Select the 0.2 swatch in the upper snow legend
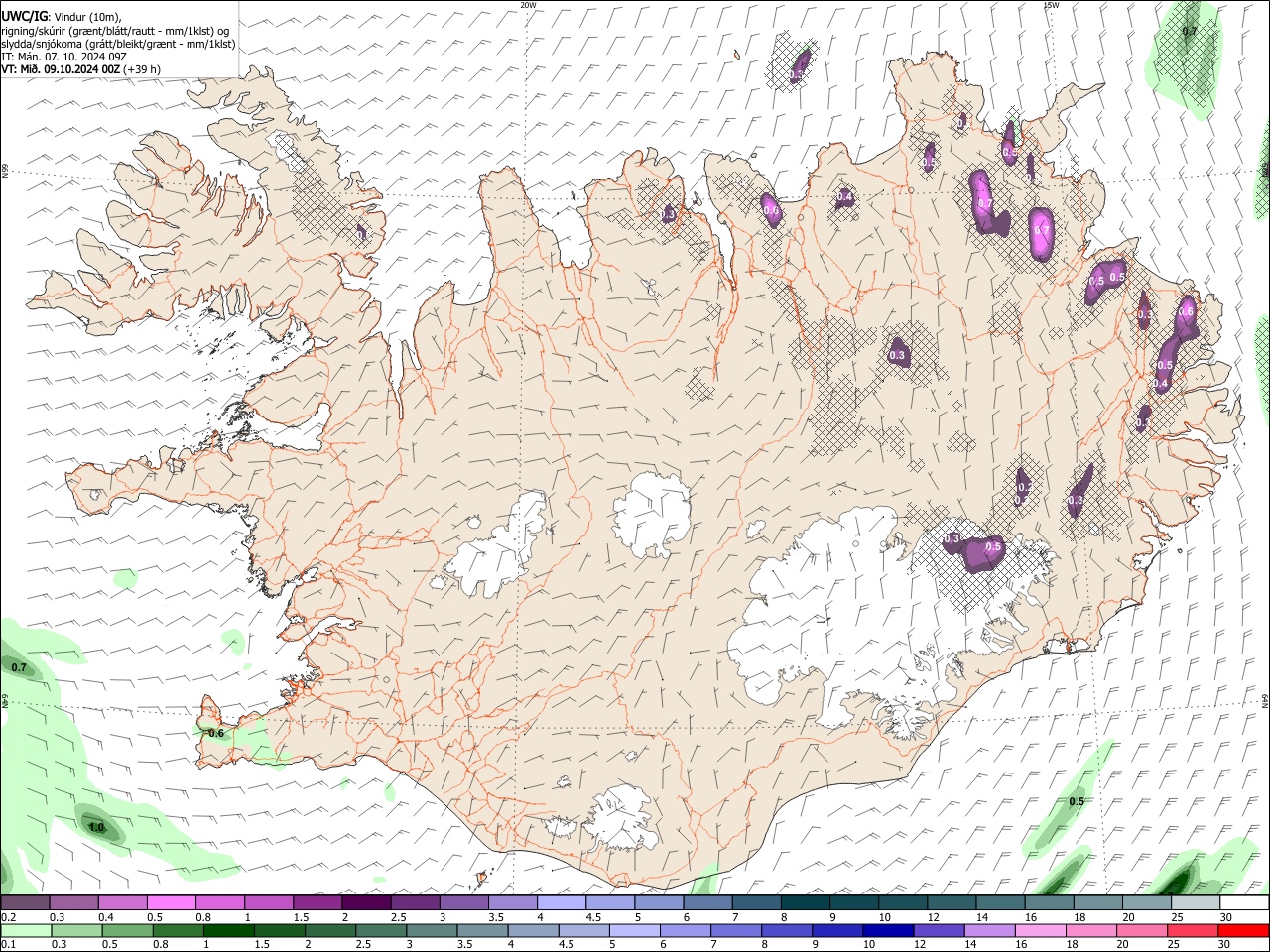 click(25, 903)
